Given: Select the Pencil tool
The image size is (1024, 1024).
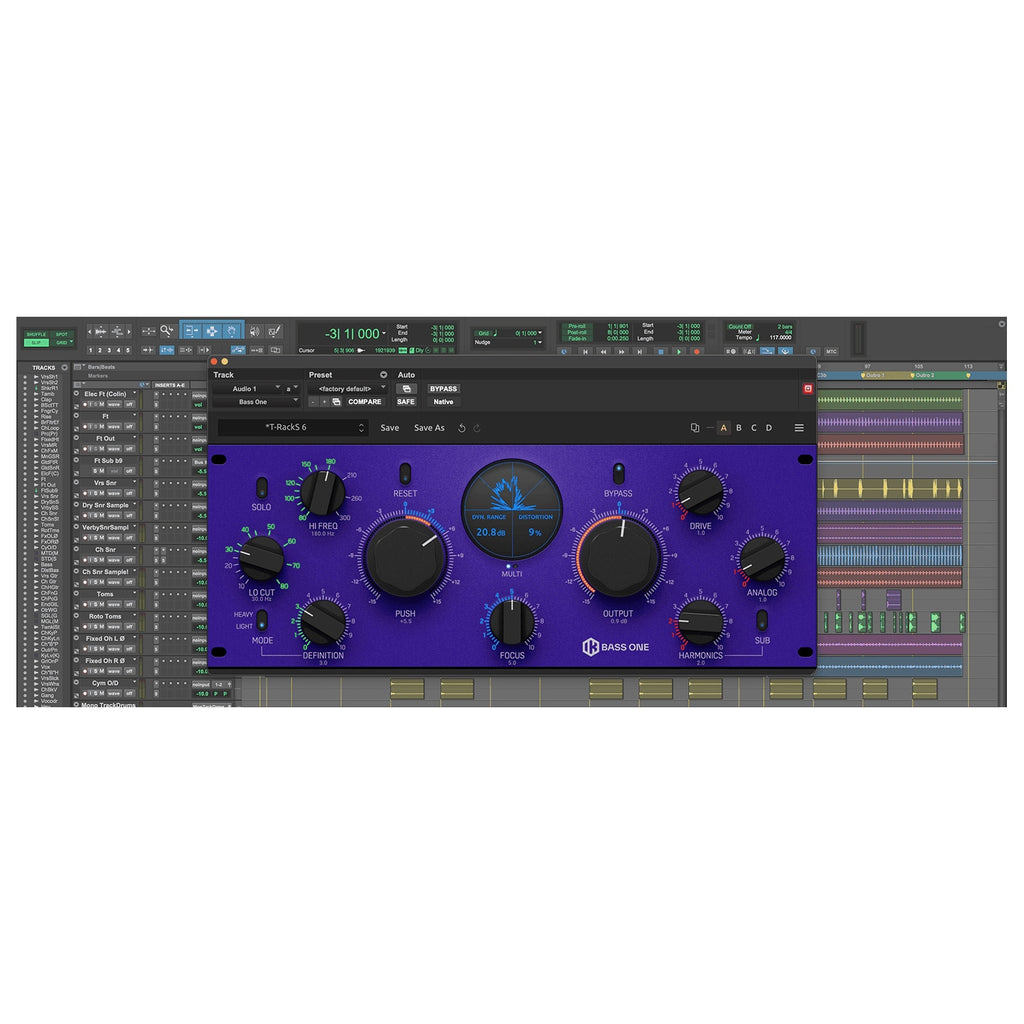Looking at the screenshot, I should [274, 331].
